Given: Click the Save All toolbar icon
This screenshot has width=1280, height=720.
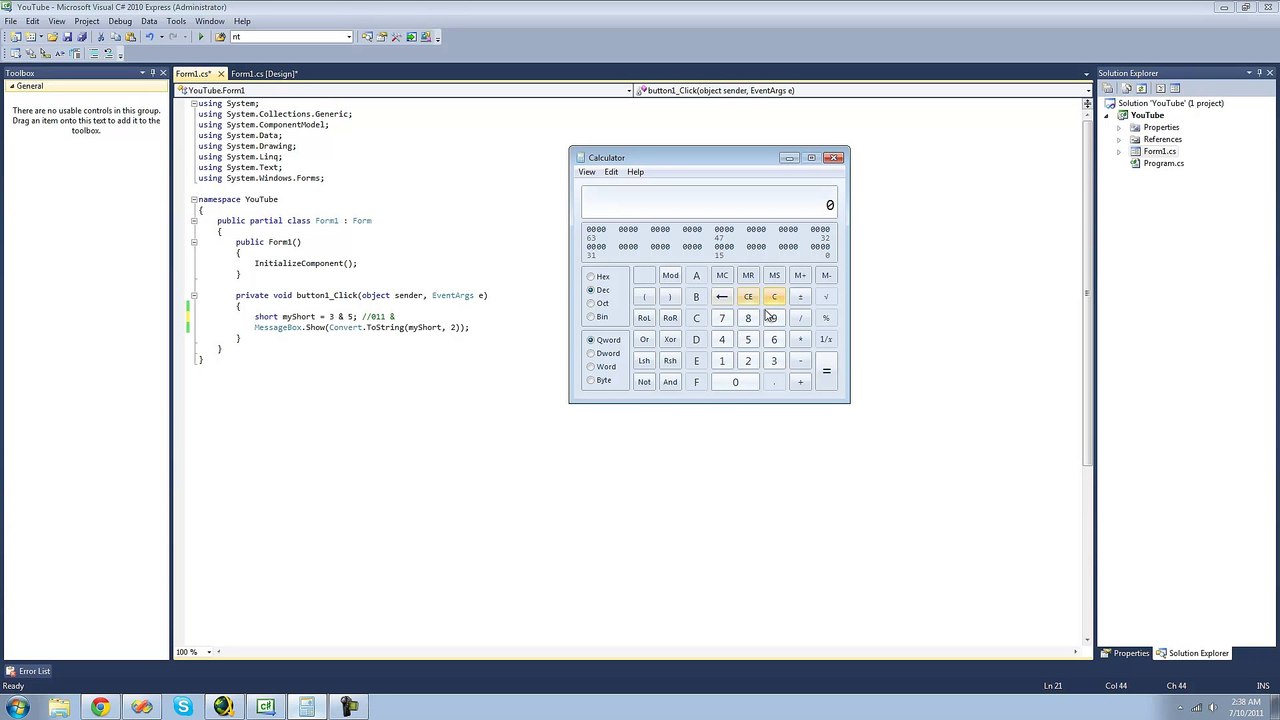Looking at the screenshot, I should [x=82, y=37].
